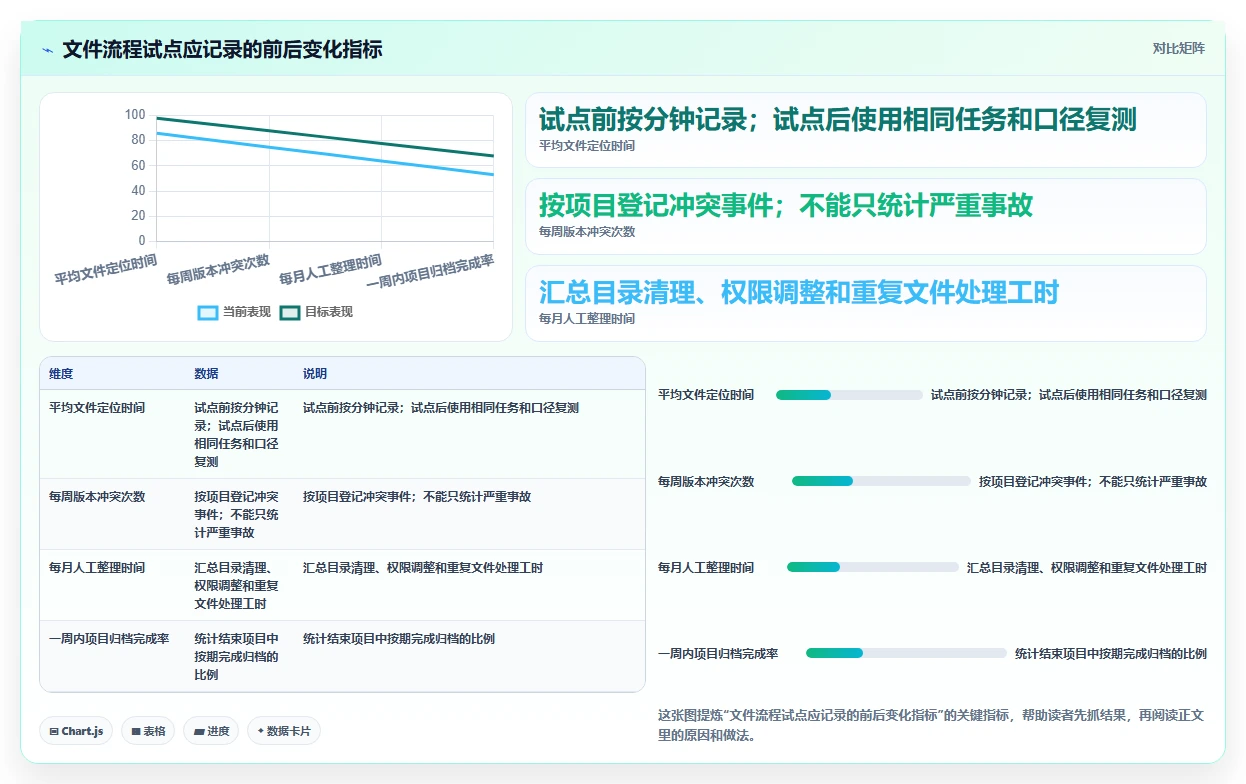Click the lightning icon beside the title
Screen dimensions: 1246x784
point(48,50)
